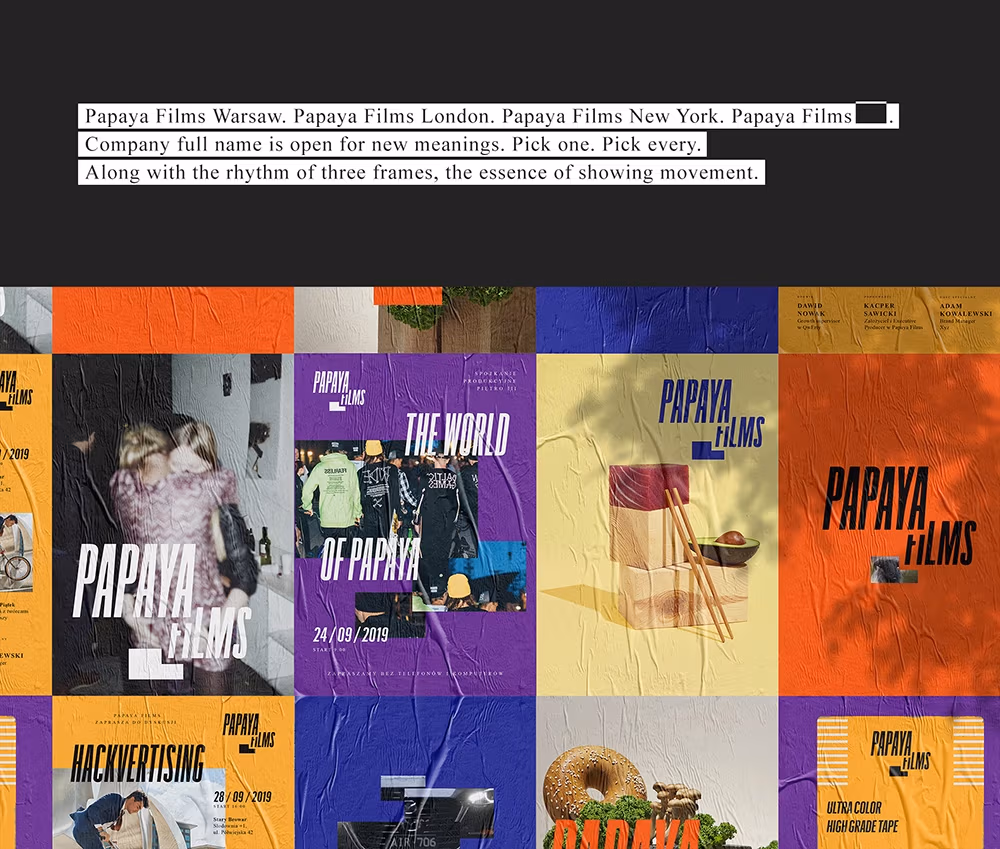Click 'OF PAPAYA' headline on purple poster
The image size is (1000, 849).
click(x=371, y=559)
